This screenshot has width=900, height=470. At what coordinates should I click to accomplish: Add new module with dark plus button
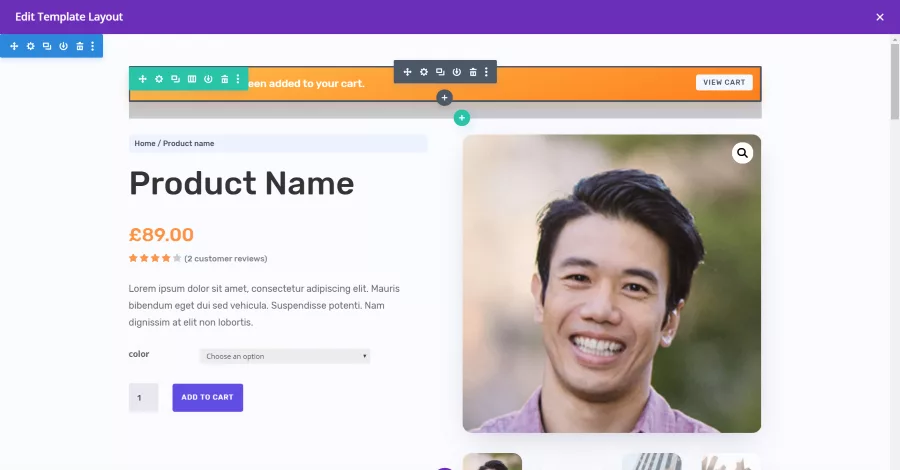444,98
